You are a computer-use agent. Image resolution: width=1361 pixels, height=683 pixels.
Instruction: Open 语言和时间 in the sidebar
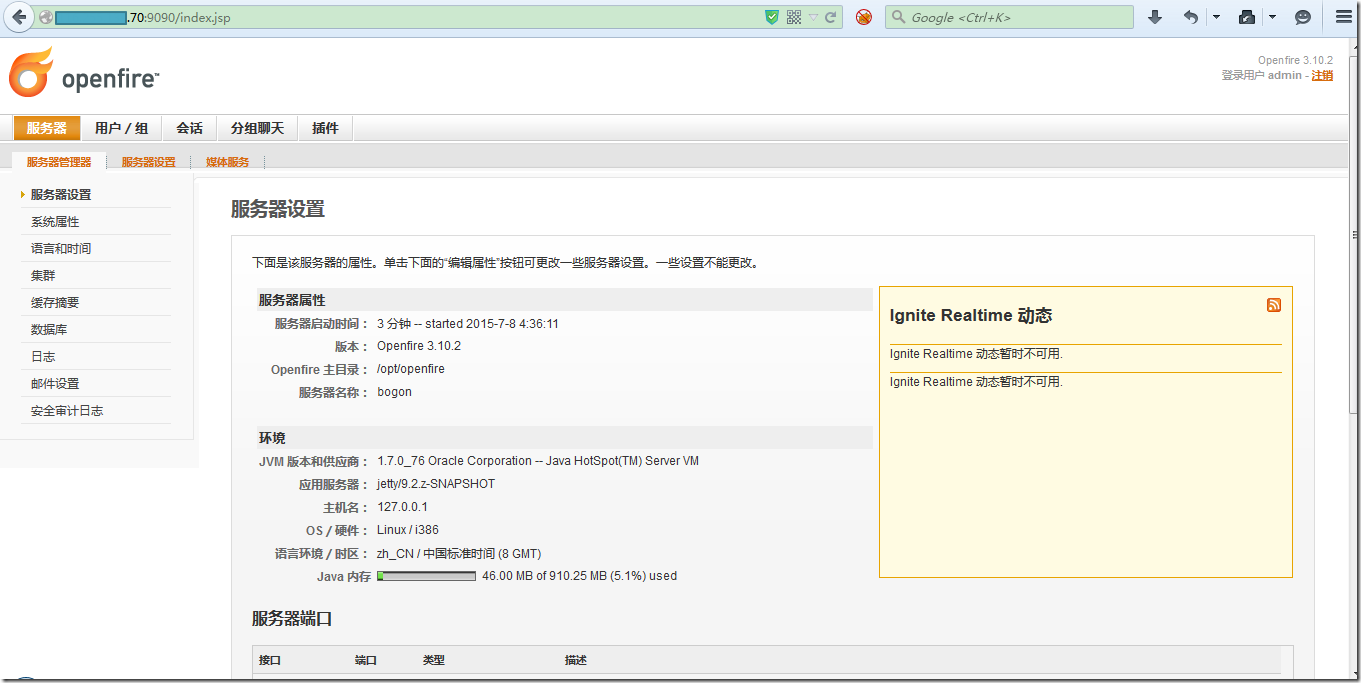pos(61,249)
